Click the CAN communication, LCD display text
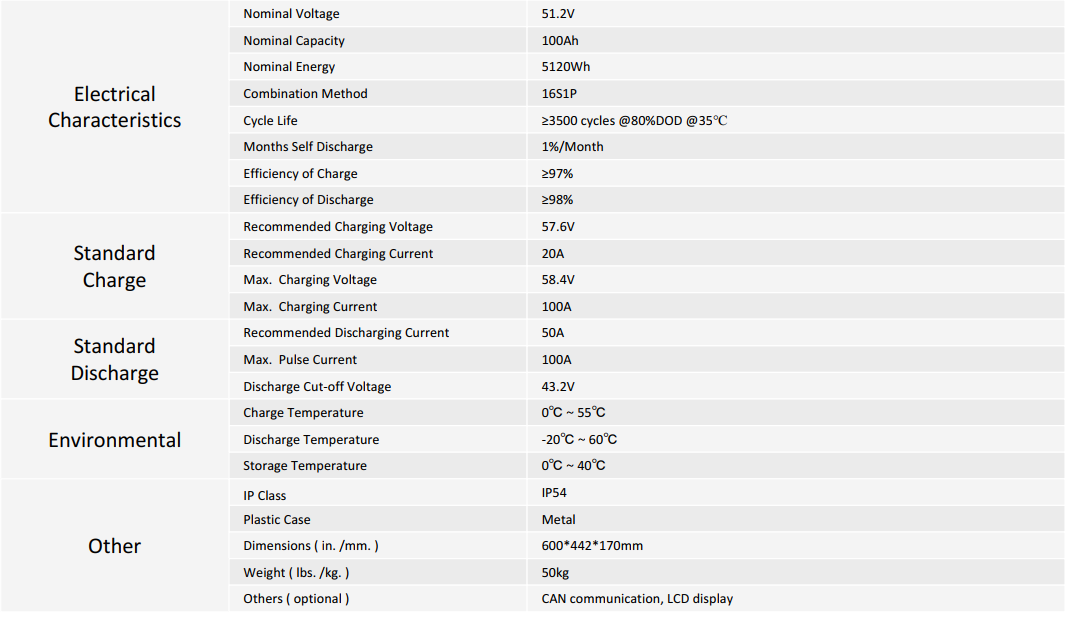1066x632 pixels. click(637, 599)
